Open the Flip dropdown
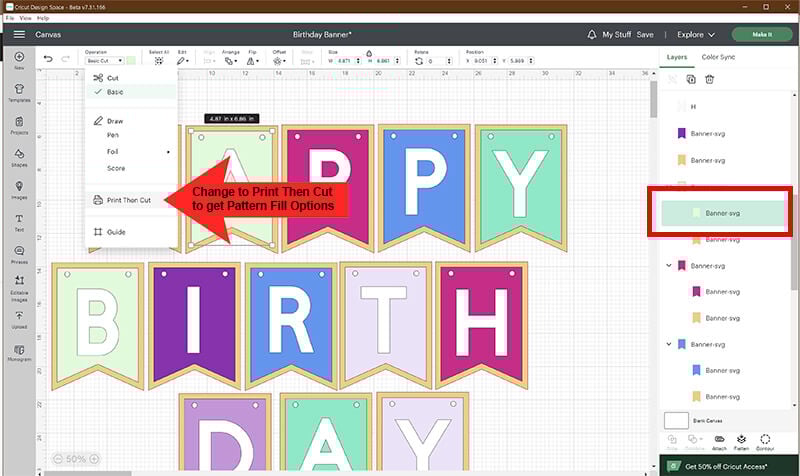The width and height of the screenshot is (800, 476). 252,61
